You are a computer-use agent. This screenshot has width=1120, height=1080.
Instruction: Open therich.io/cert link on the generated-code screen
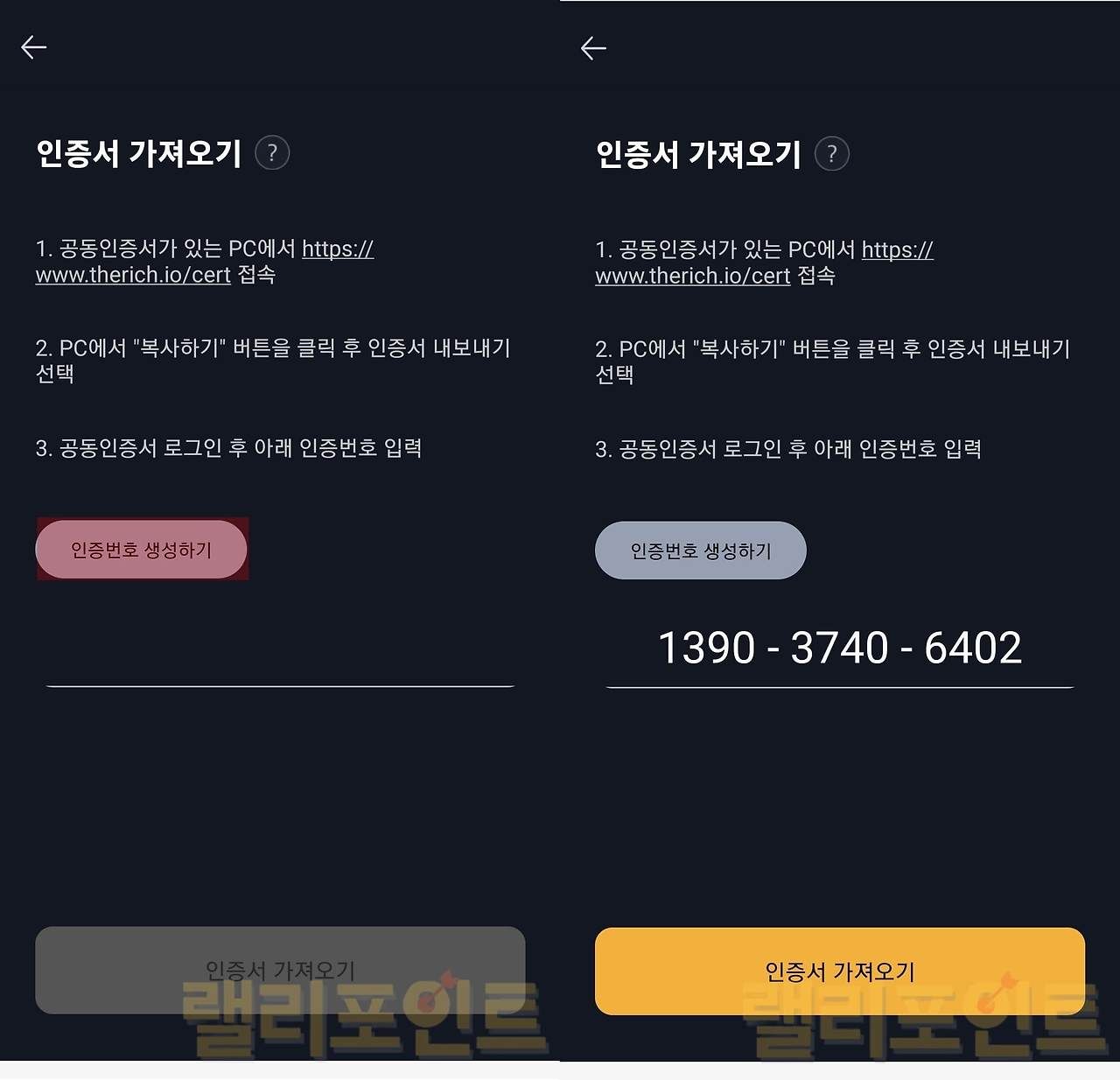(693, 277)
